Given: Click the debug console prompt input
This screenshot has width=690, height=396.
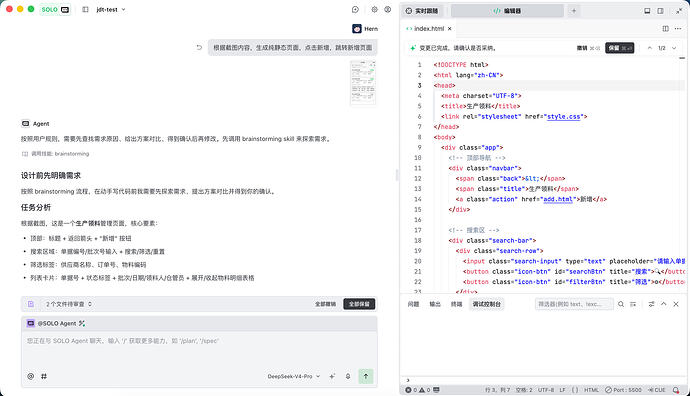Looking at the screenshot, I should click(x=546, y=380).
